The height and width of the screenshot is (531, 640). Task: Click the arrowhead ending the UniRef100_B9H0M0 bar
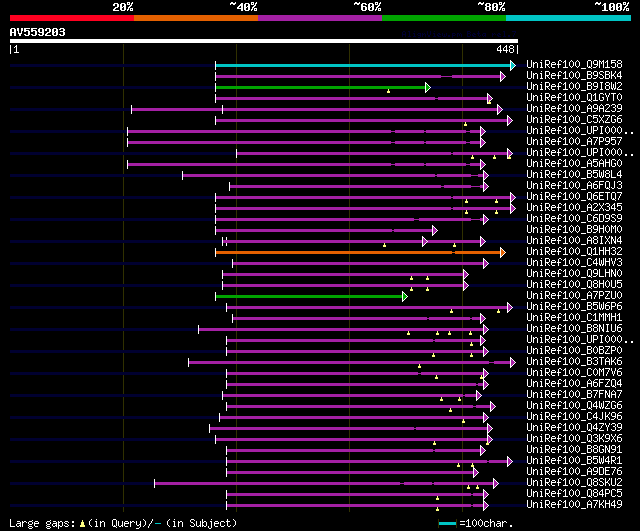click(x=435, y=231)
